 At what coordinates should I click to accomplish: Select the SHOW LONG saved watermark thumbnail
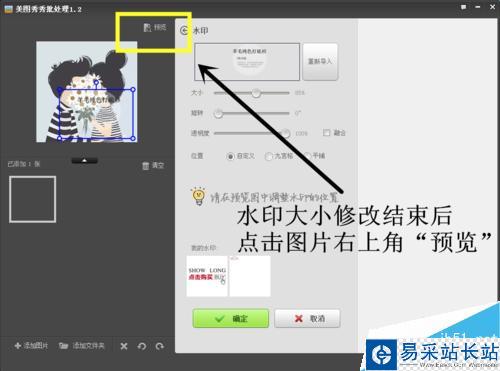point(207,276)
